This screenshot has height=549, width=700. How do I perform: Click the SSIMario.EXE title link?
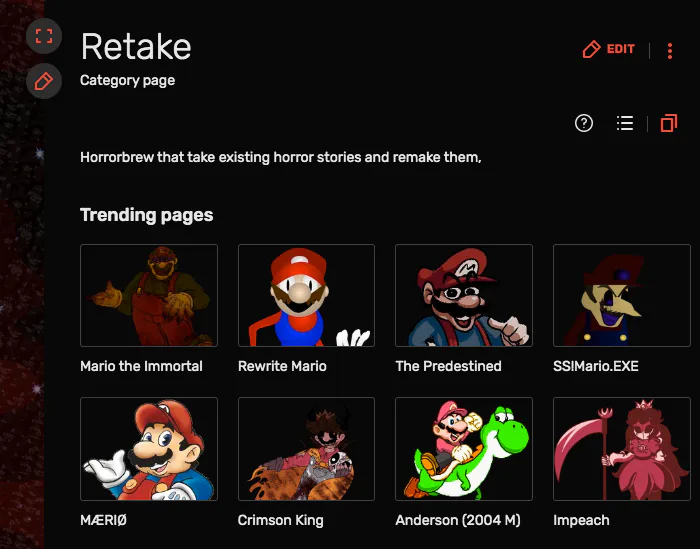(596, 366)
